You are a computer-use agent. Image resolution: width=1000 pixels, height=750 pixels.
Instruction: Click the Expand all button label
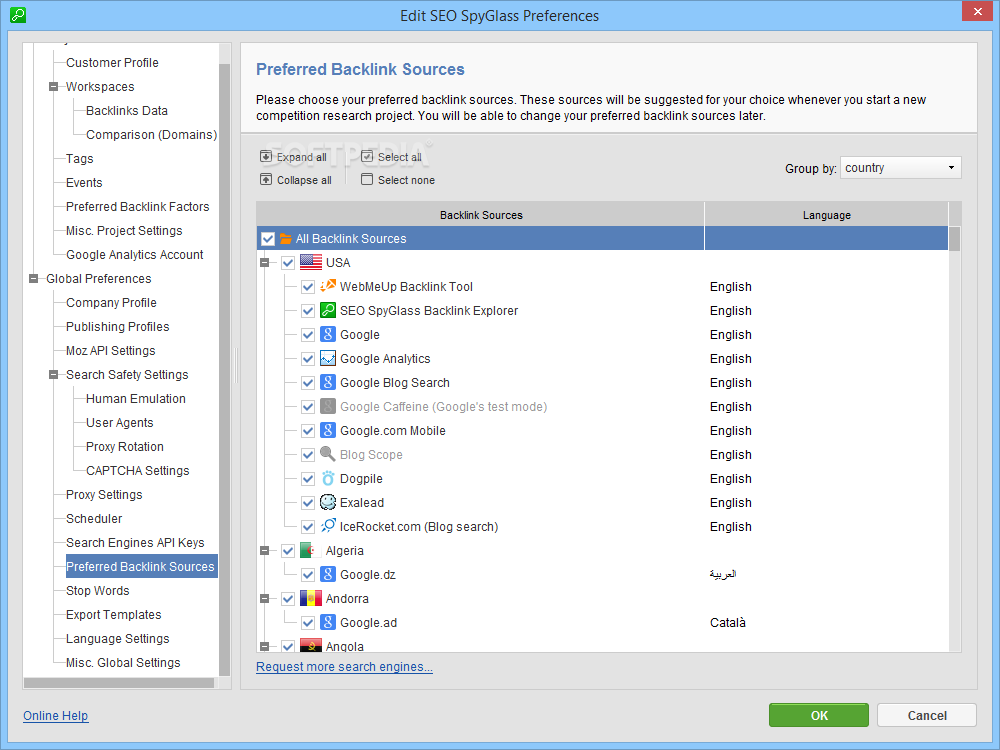coord(302,157)
